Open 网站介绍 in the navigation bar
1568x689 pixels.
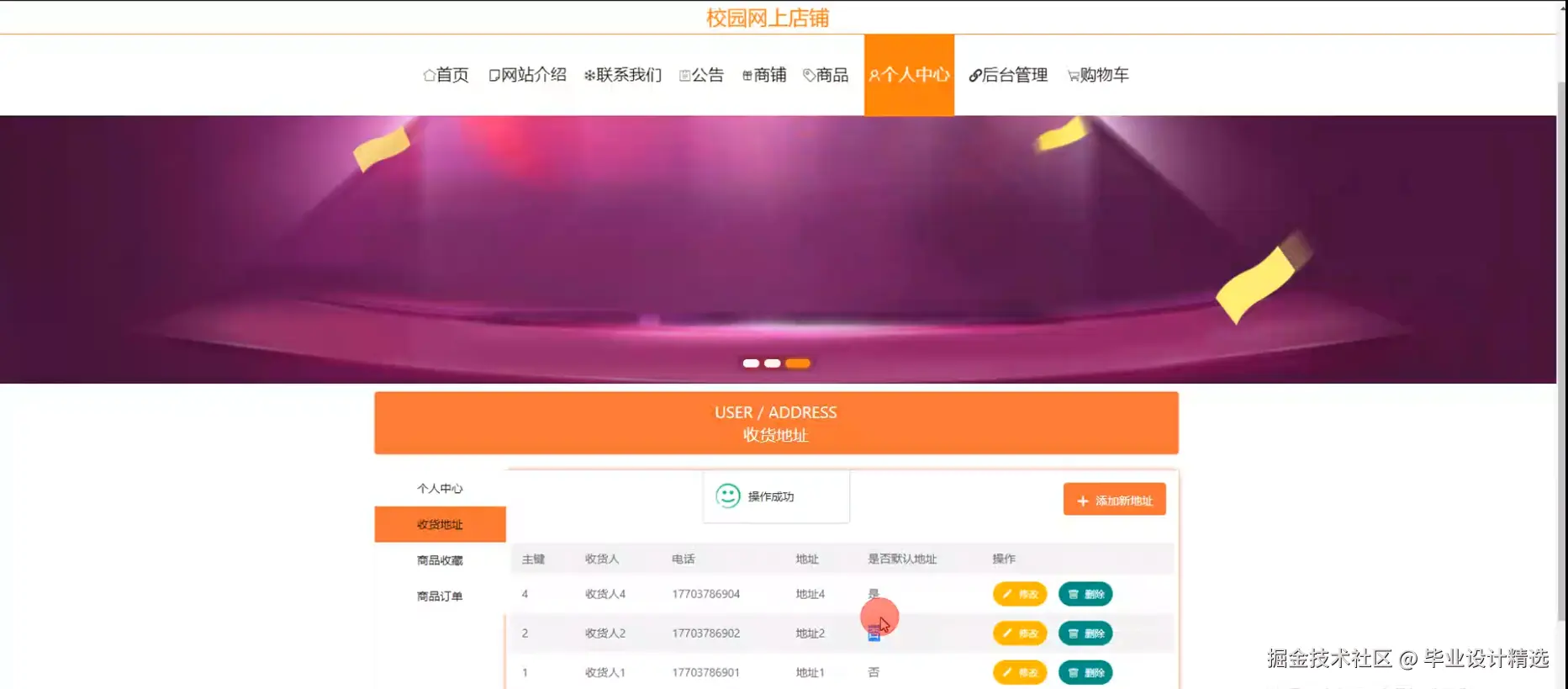click(x=527, y=75)
